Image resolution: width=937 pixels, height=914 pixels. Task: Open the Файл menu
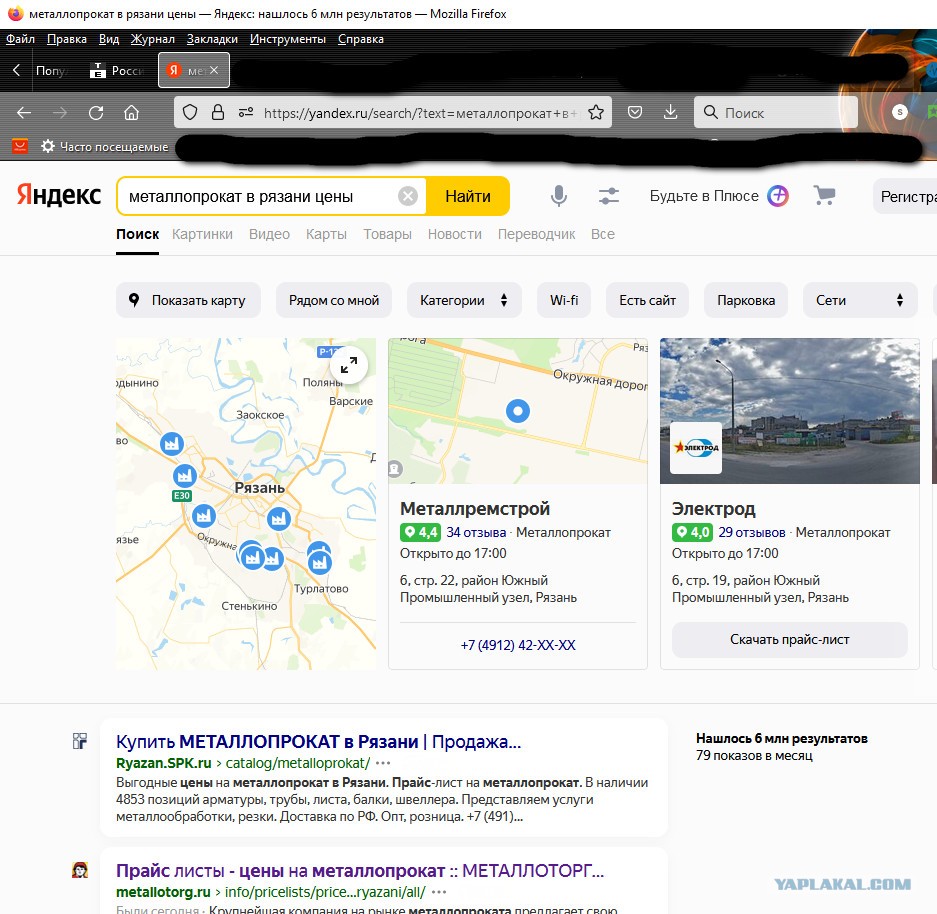pos(20,39)
